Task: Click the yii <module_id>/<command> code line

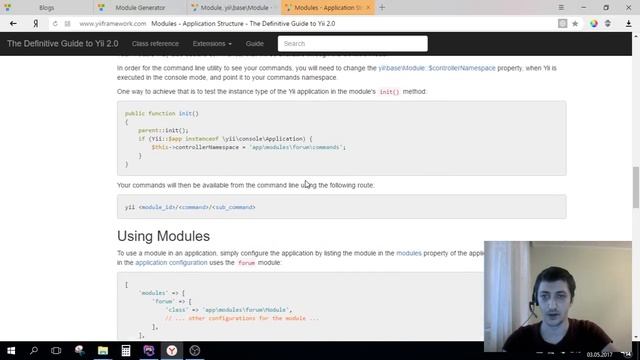Action: pyautogui.click(x=190, y=207)
